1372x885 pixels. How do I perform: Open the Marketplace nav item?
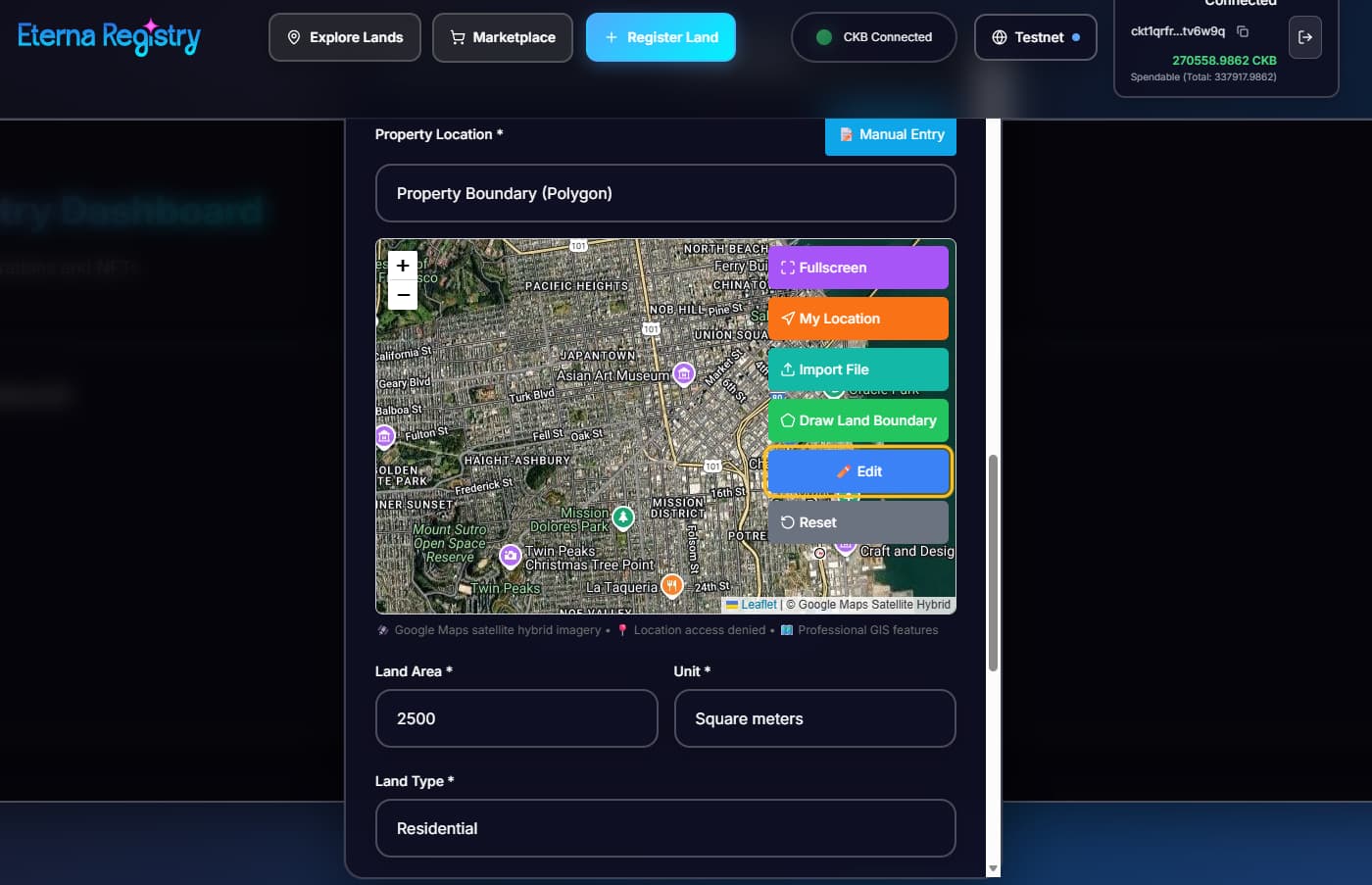click(x=503, y=37)
